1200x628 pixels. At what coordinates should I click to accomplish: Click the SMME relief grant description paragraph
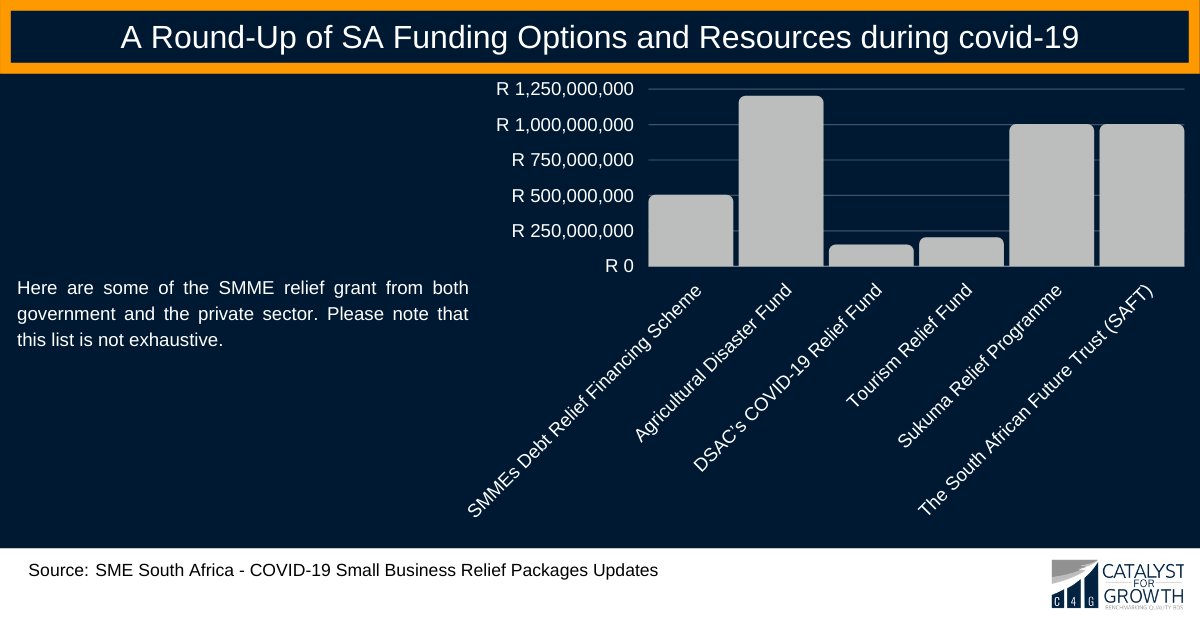pos(242,313)
